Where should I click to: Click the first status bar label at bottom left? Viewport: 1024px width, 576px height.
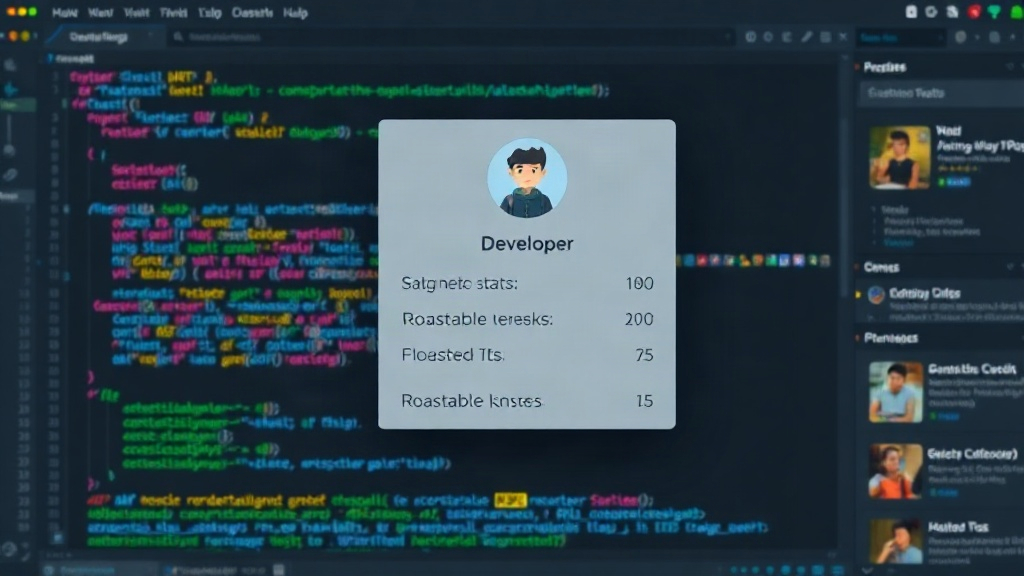[x=89, y=570]
